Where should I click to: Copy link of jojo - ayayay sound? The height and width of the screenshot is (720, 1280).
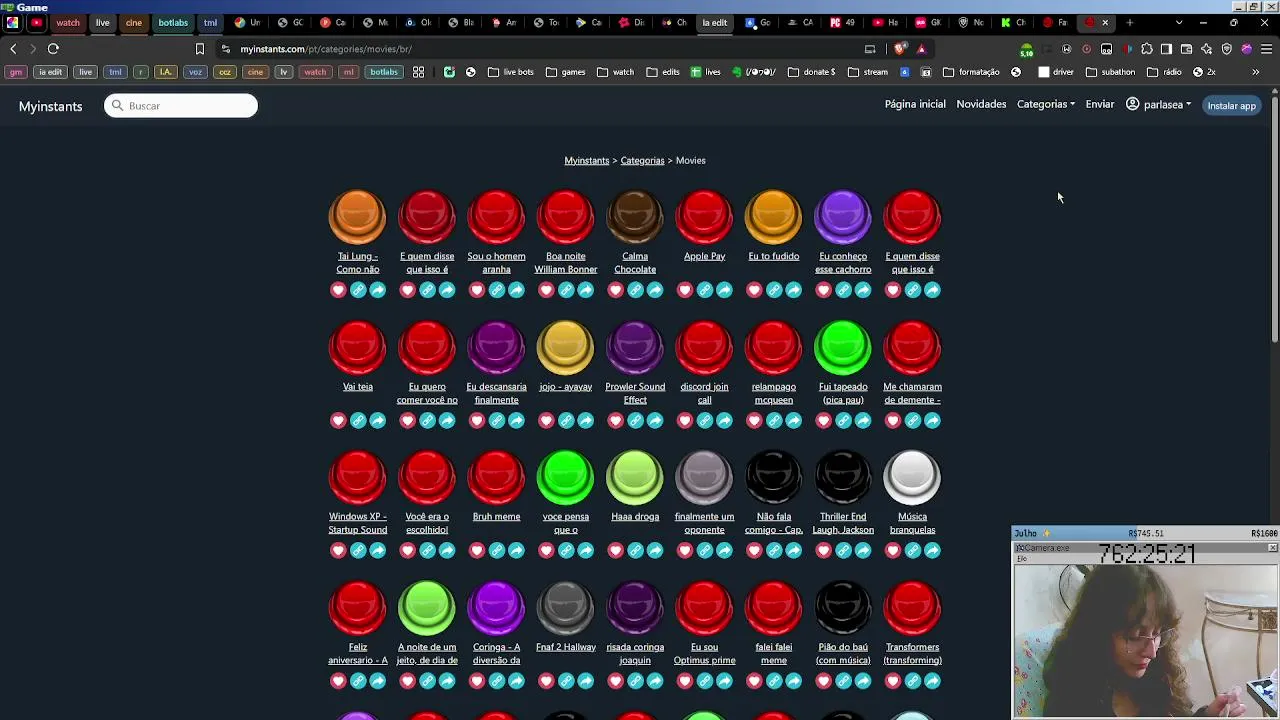(566, 420)
